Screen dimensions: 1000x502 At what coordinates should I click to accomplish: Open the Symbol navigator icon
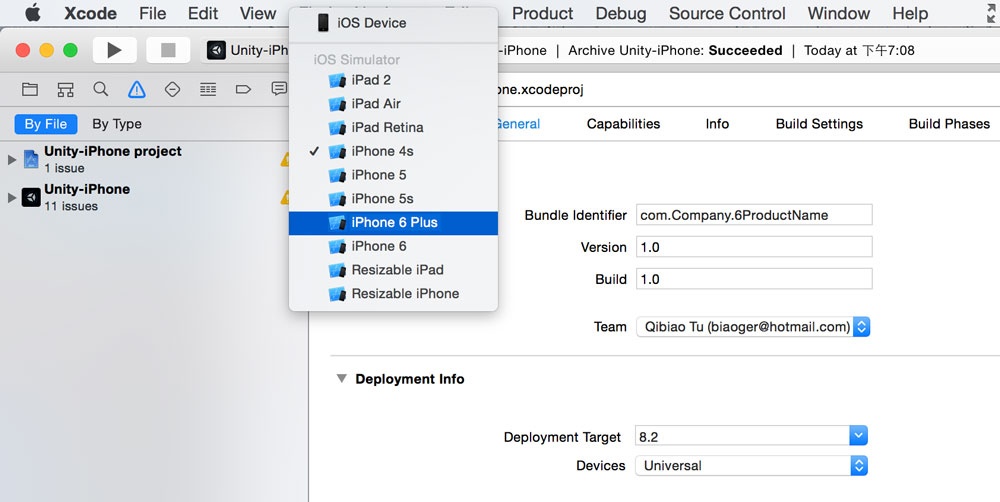tap(66, 89)
